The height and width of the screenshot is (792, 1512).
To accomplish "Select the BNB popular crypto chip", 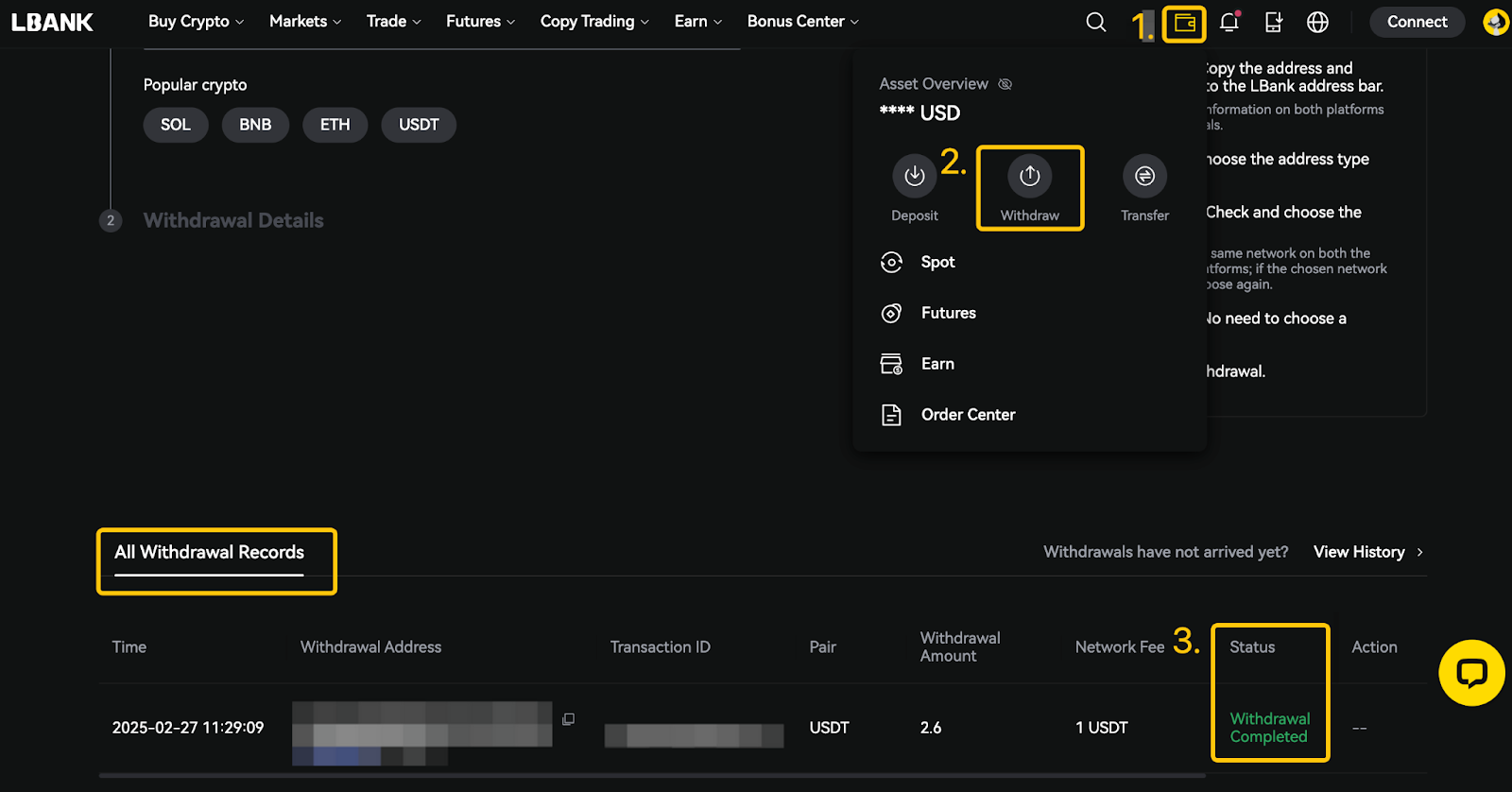I will [255, 125].
